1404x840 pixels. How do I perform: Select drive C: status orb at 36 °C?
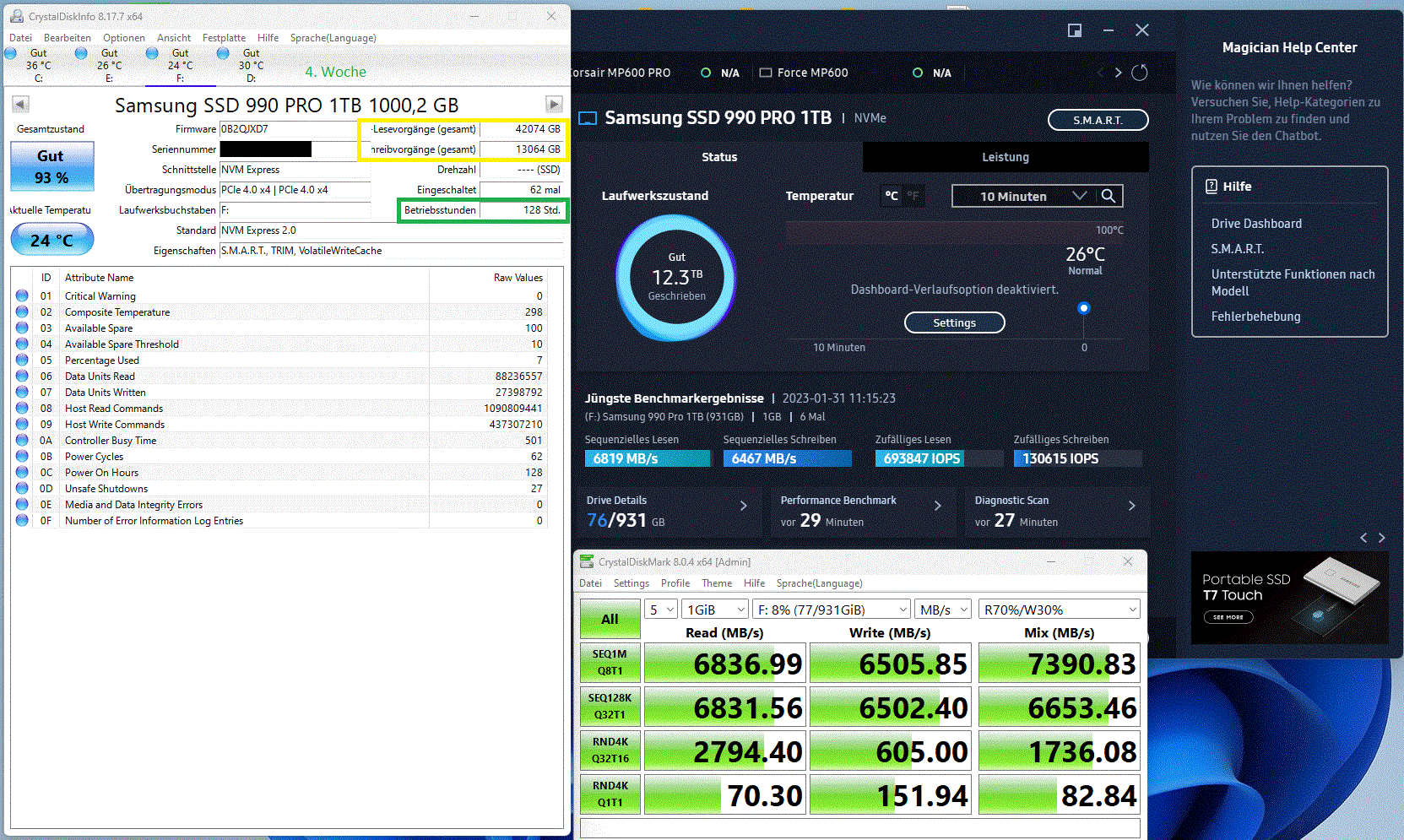[11, 53]
